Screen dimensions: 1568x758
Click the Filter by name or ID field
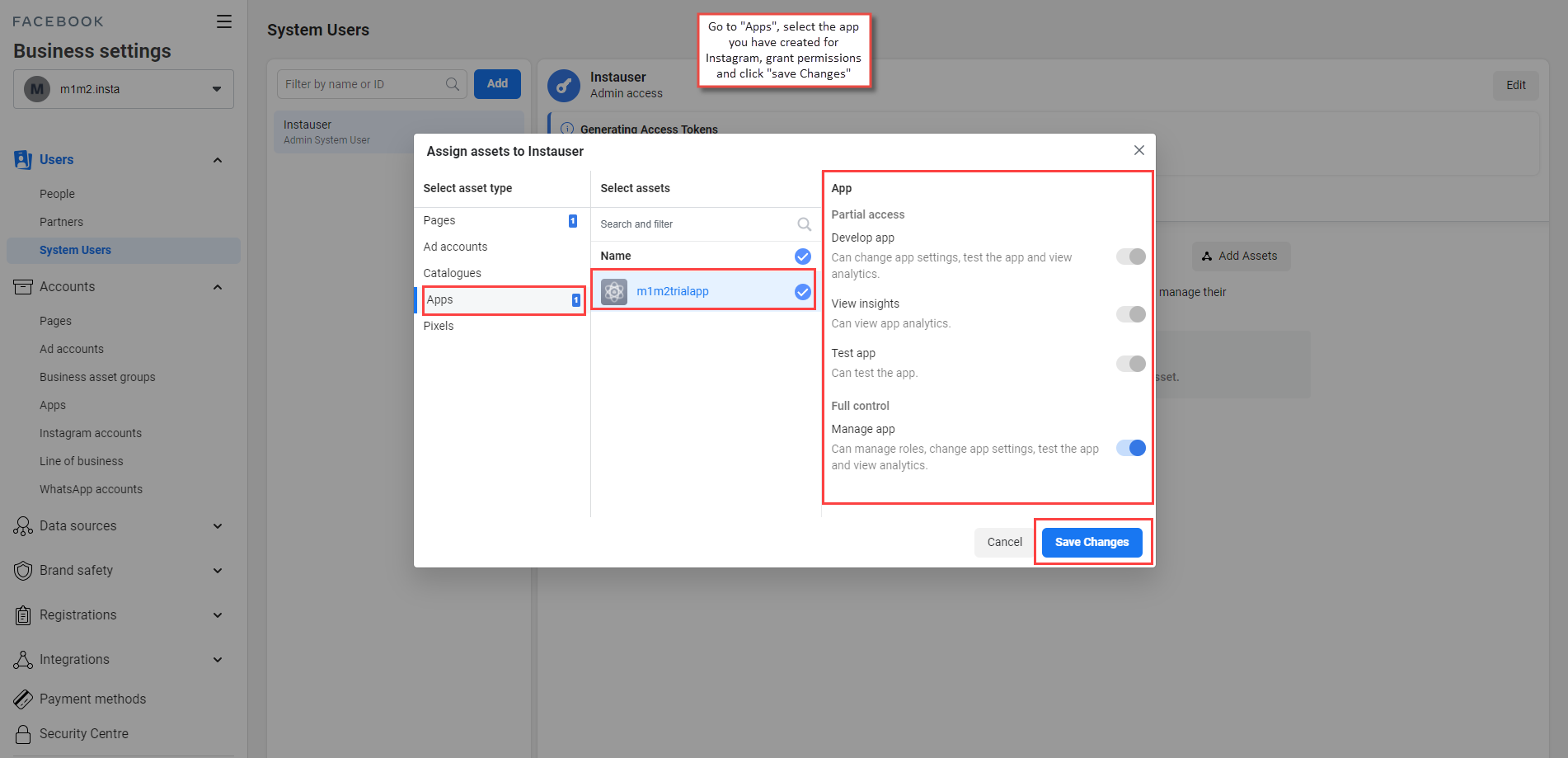click(x=372, y=84)
